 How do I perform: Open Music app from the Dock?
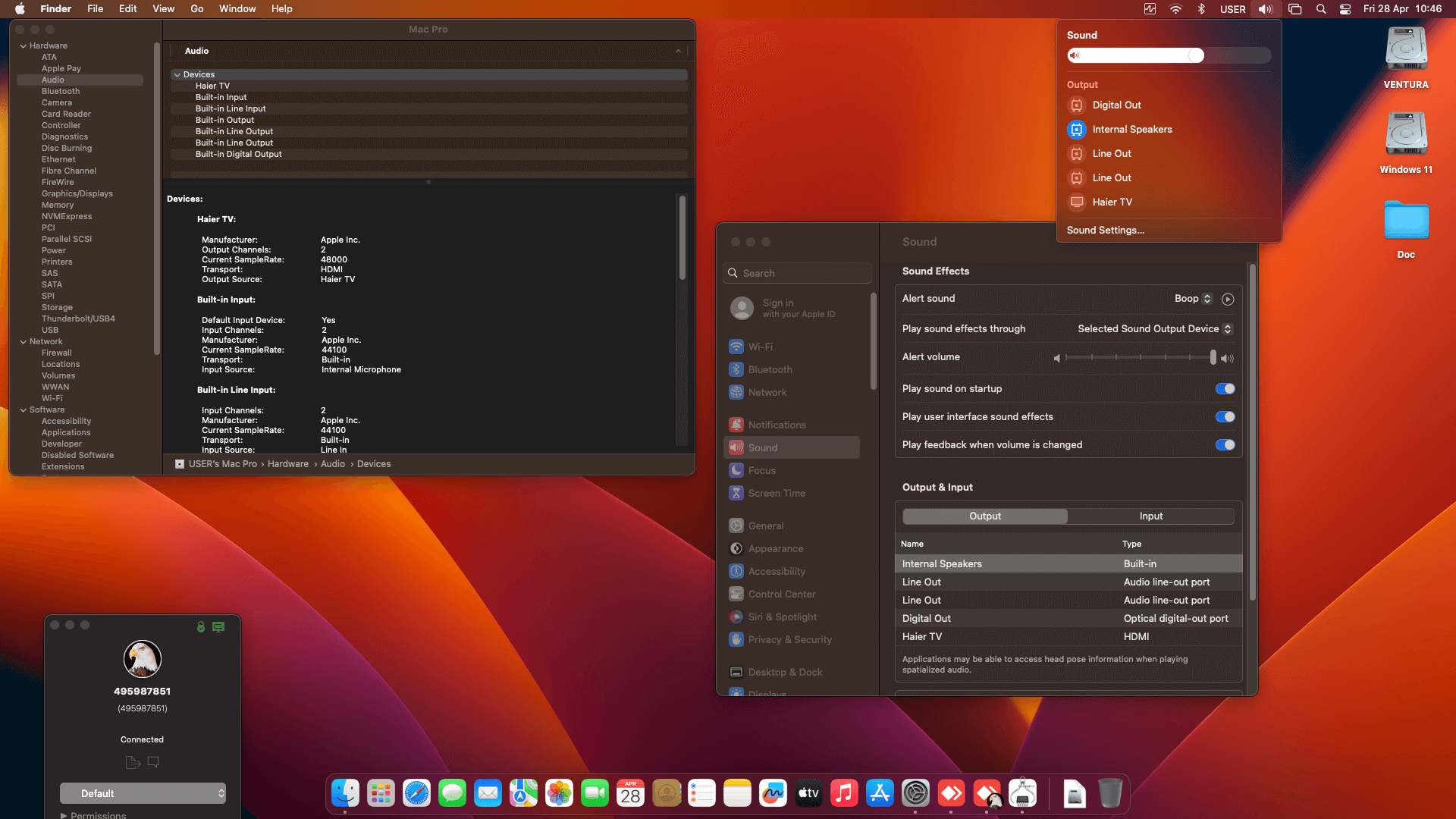click(x=844, y=793)
